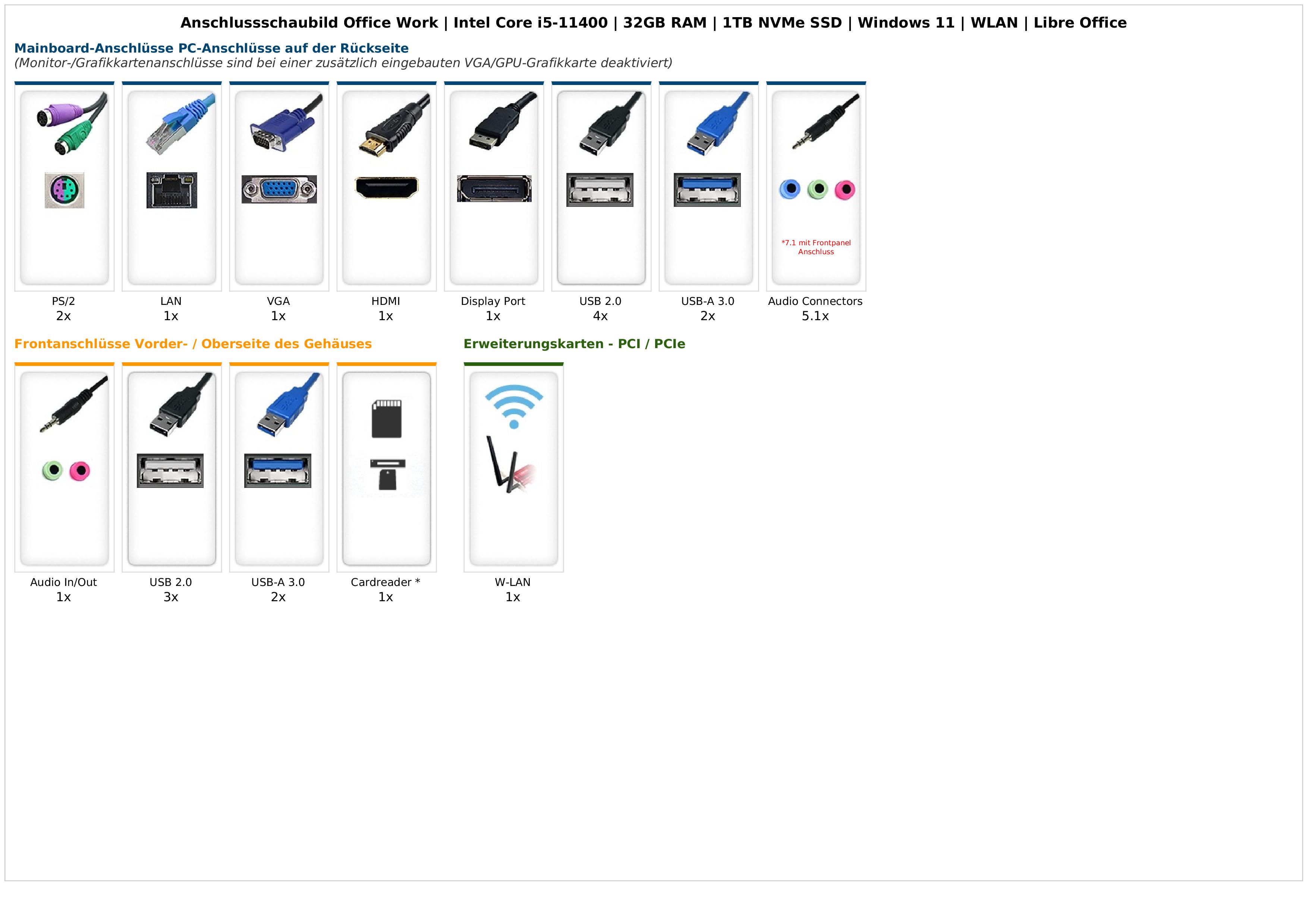Image resolution: width=1308 pixels, height=924 pixels.
Task: Click the front USB 2.0 label above 3x
Action: click(x=171, y=583)
